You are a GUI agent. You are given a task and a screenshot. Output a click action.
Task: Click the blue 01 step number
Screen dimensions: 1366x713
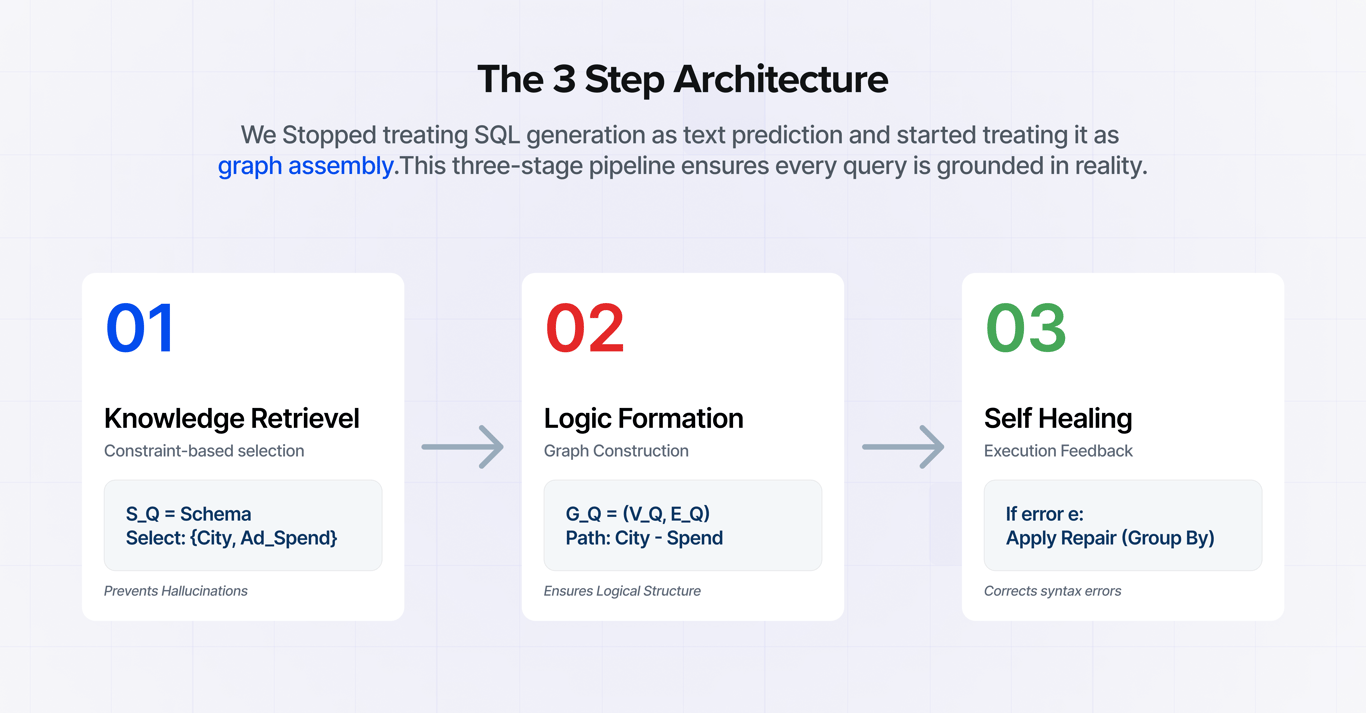141,329
